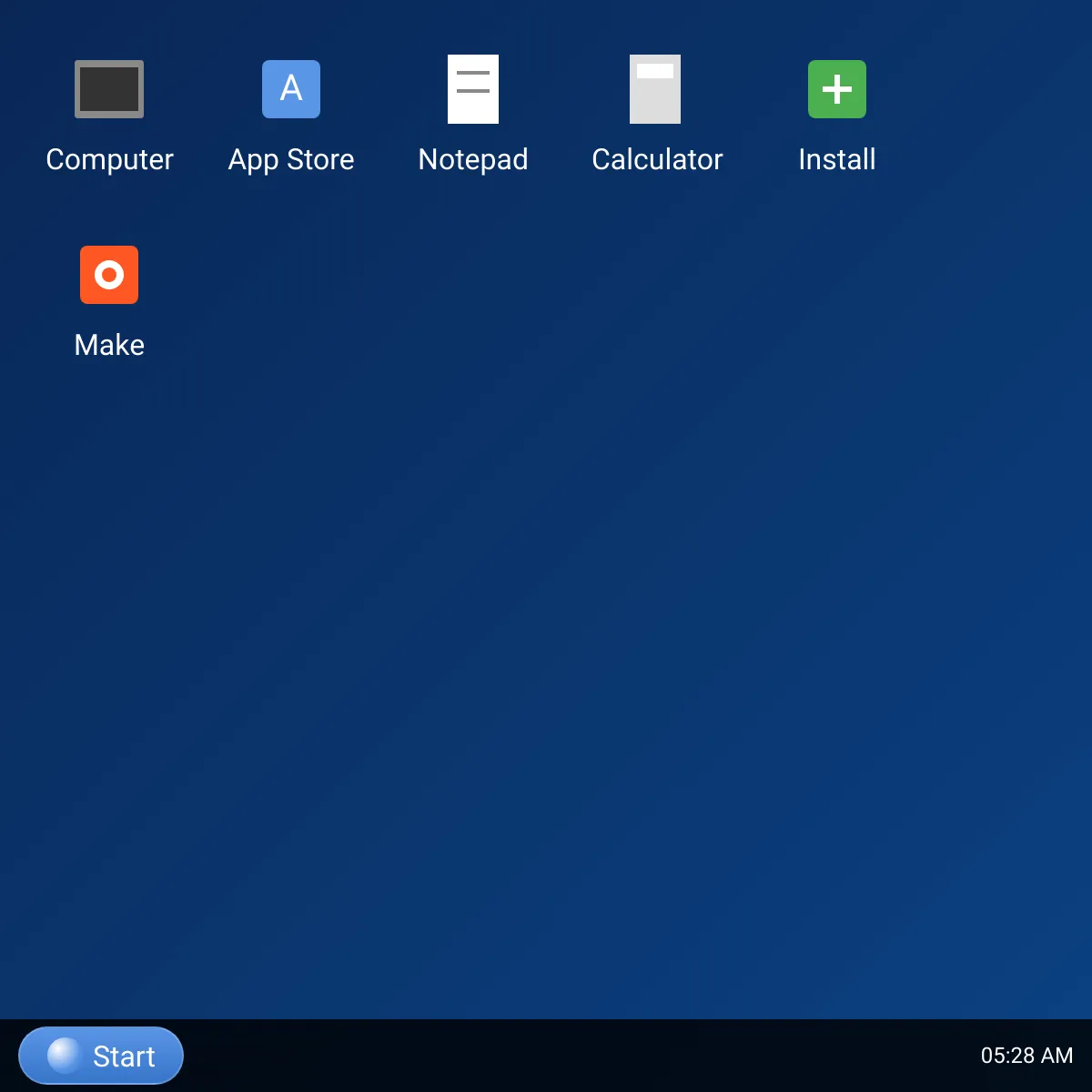The height and width of the screenshot is (1092, 1092).
Task: Open the Start menu button
Action: click(101, 1056)
